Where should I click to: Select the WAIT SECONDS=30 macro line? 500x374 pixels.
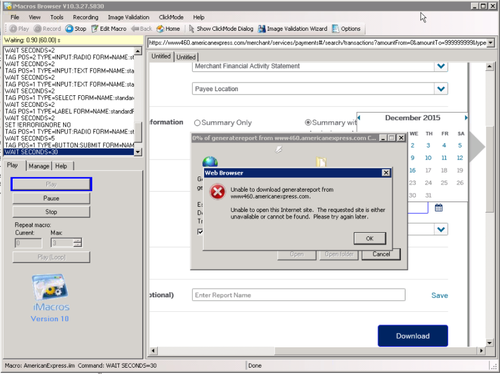pyautogui.click(x=69, y=152)
